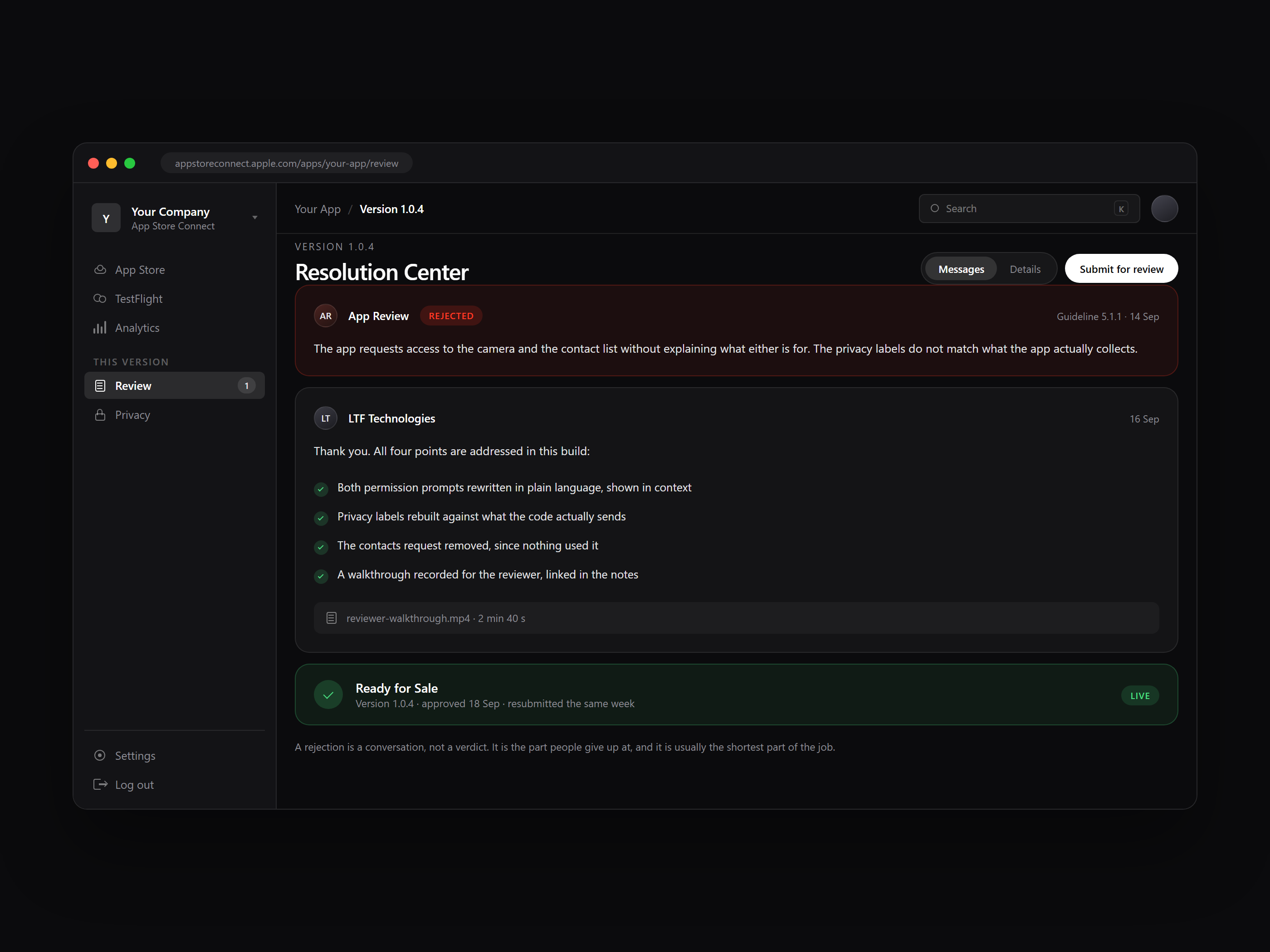Click the Review notification count badge
This screenshot has height=952, width=1270.
246,386
